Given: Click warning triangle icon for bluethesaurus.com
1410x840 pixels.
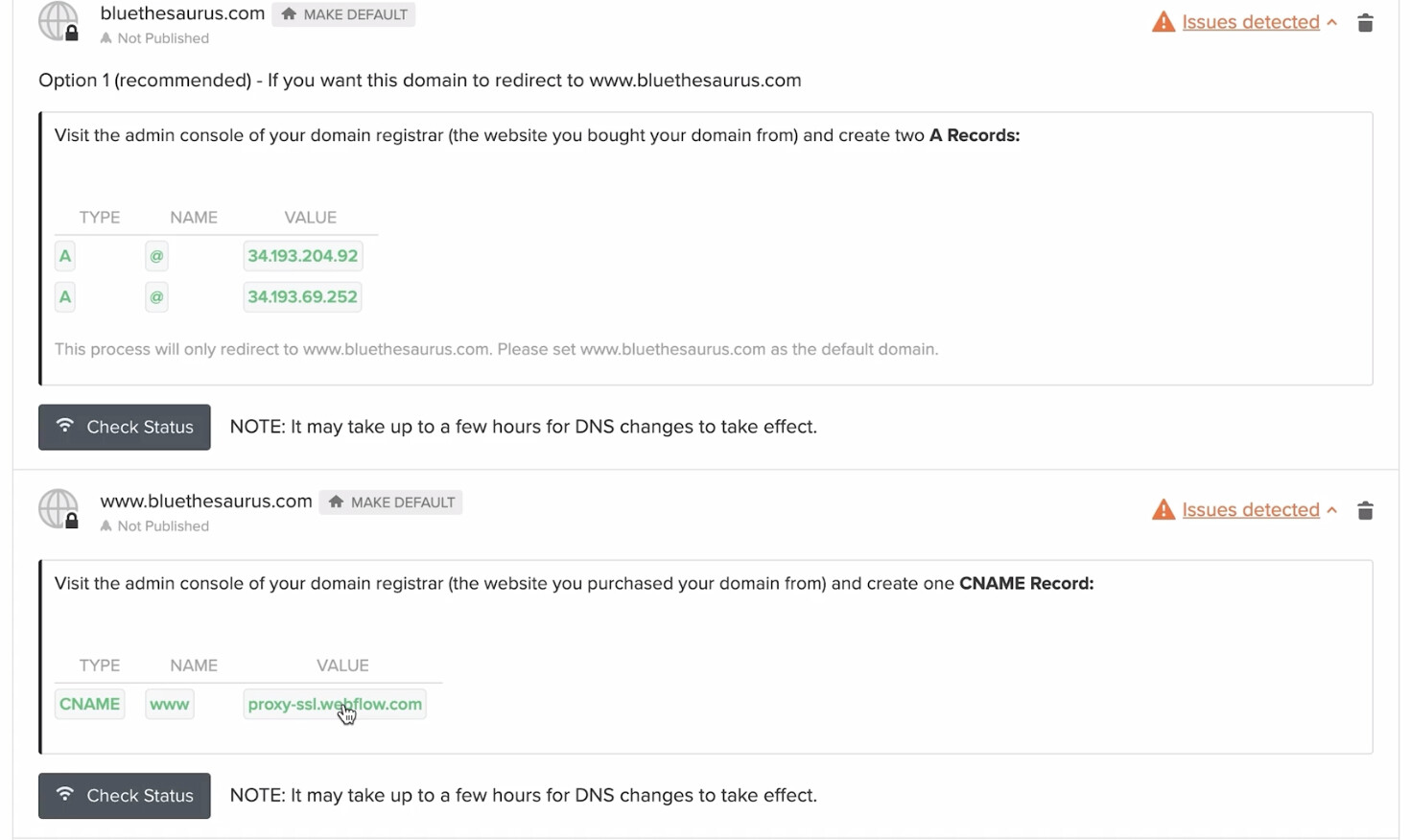Looking at the screenshot, I should point(1163,22).
